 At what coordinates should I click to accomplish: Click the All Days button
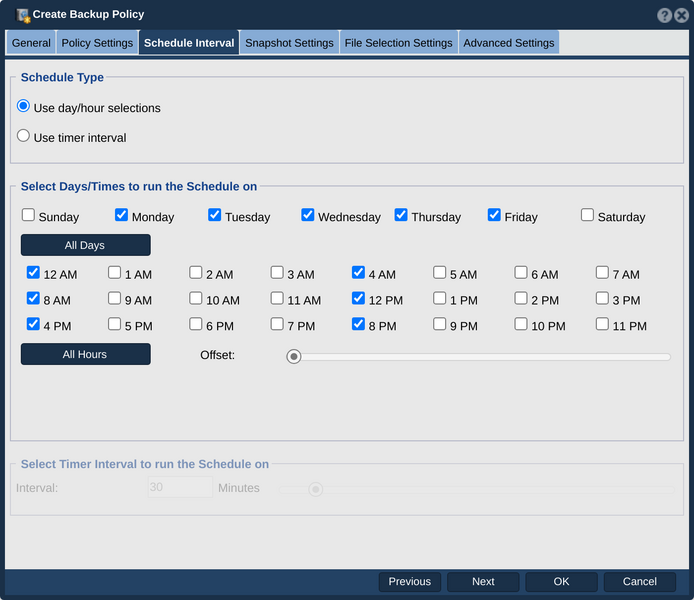click(85, 245)
